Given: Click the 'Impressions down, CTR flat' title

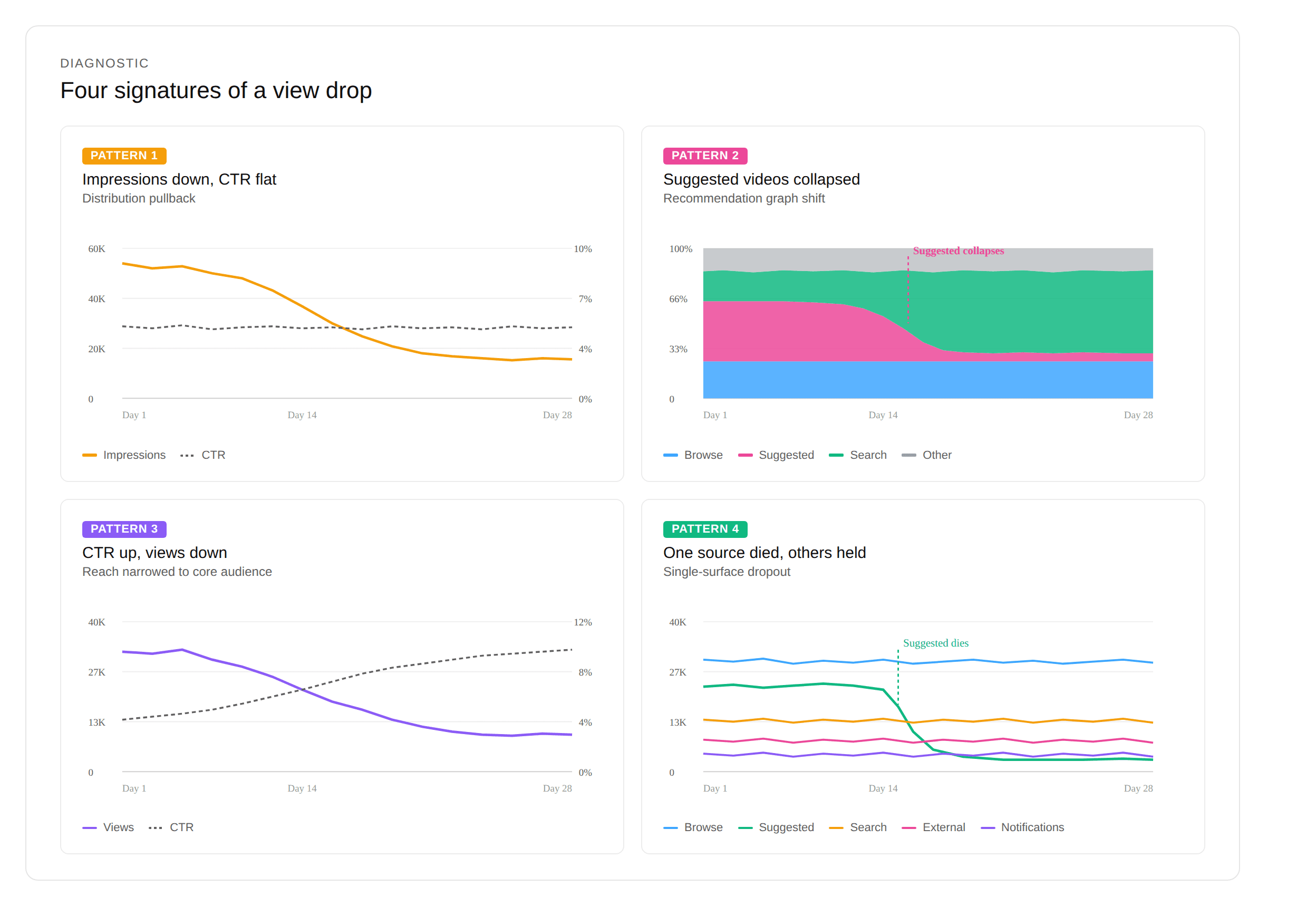Looking at the screenshot, I should point(179,179).
